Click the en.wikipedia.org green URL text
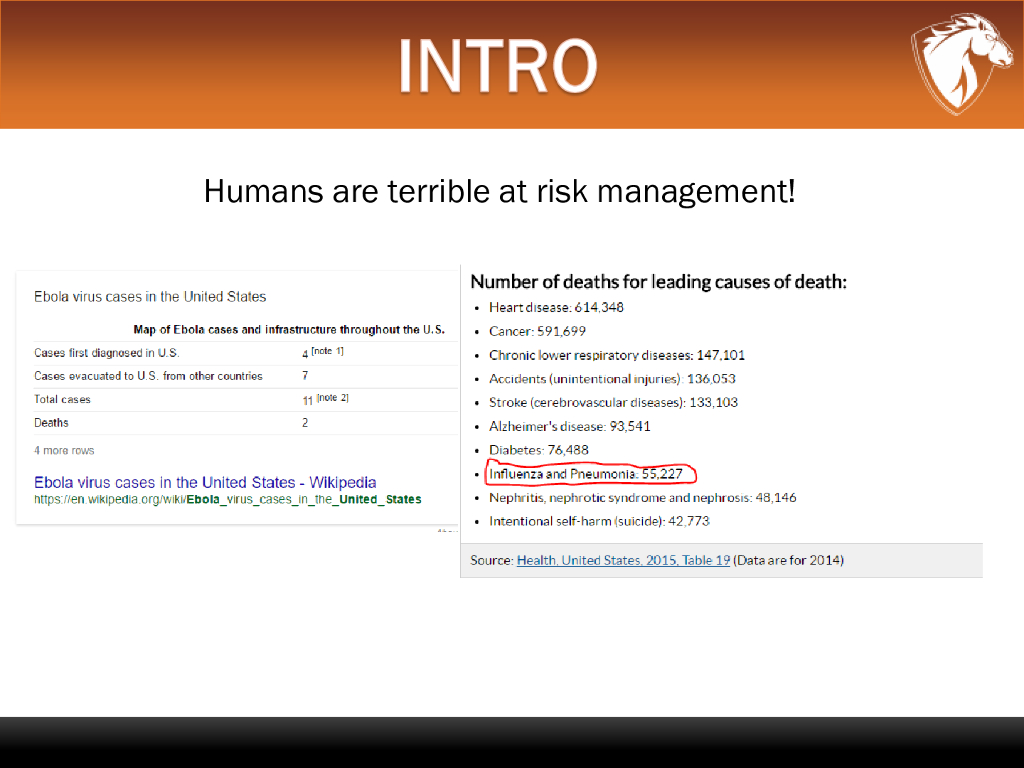This screenshot has width=1024, height=768. [x=227, y=499]
